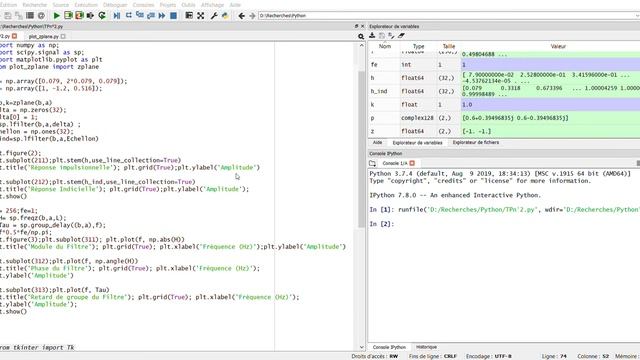Run the file with green play

click(57, 16)
